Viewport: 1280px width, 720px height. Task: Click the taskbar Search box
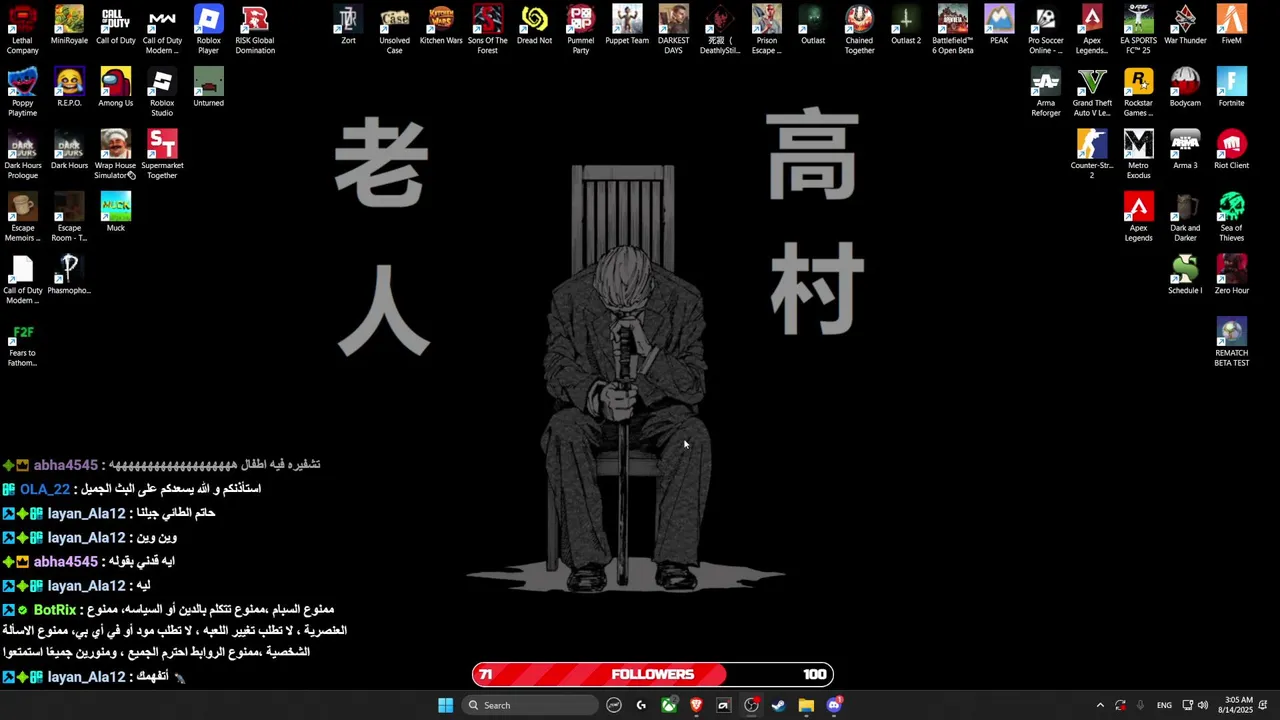(530, 705)
